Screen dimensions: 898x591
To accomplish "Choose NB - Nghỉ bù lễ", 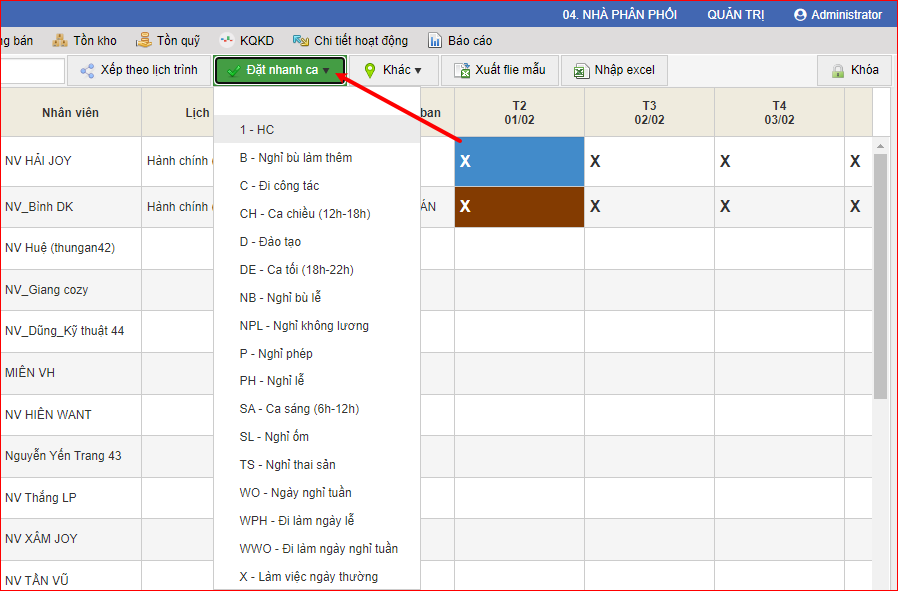I will pyautogui.click(x=317, y=297).
